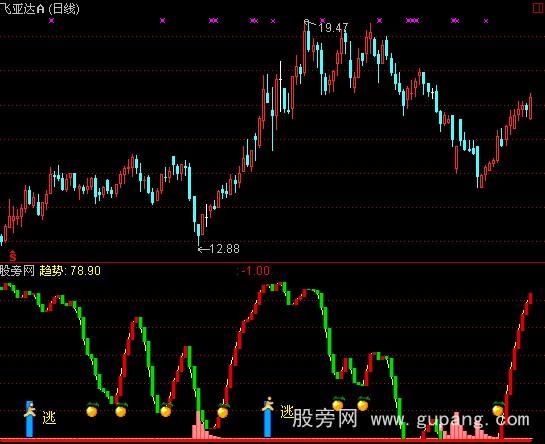The image size is (545, 444).
Task: Click the leftmost purple star marker above chart
Action: 52,21
